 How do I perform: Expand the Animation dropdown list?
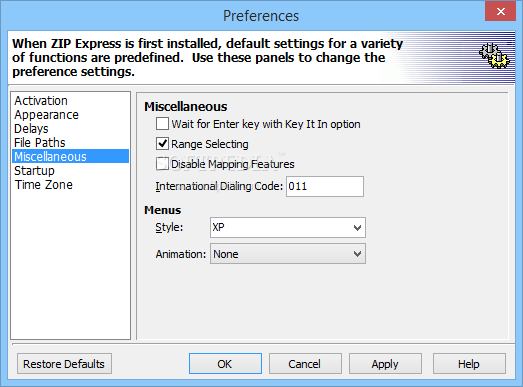[x=288, y=254]
